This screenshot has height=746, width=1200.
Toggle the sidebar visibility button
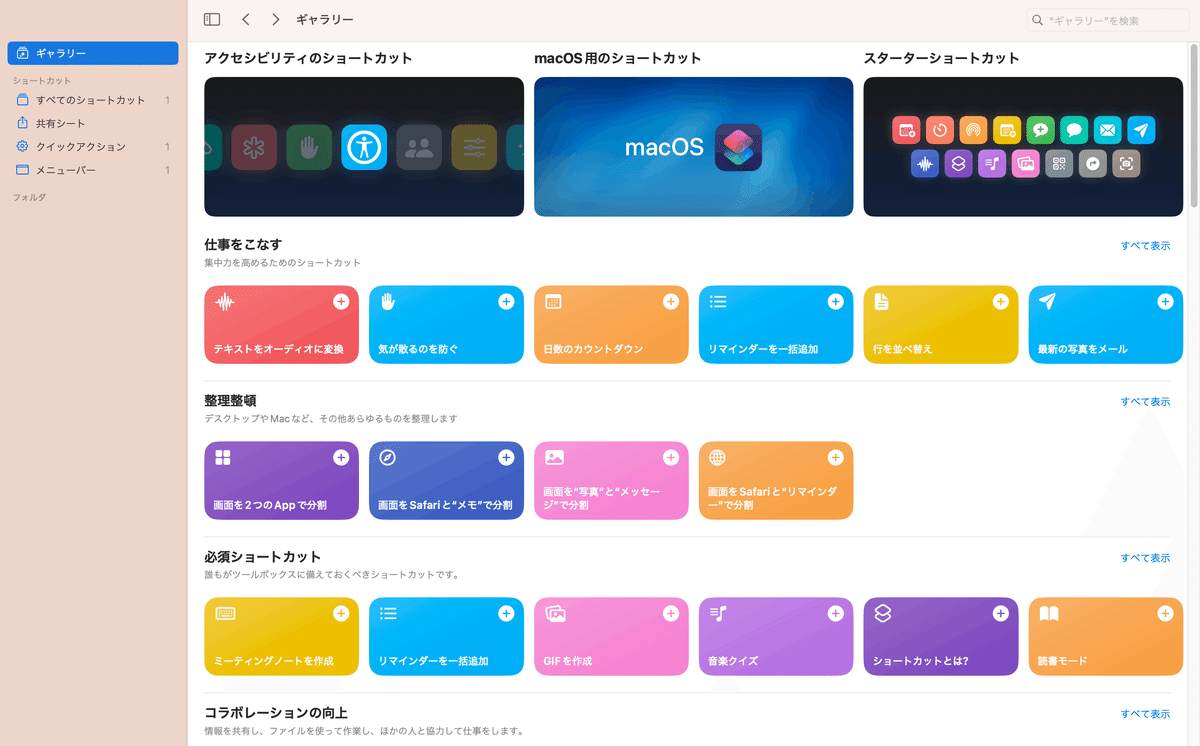(212, 19)
